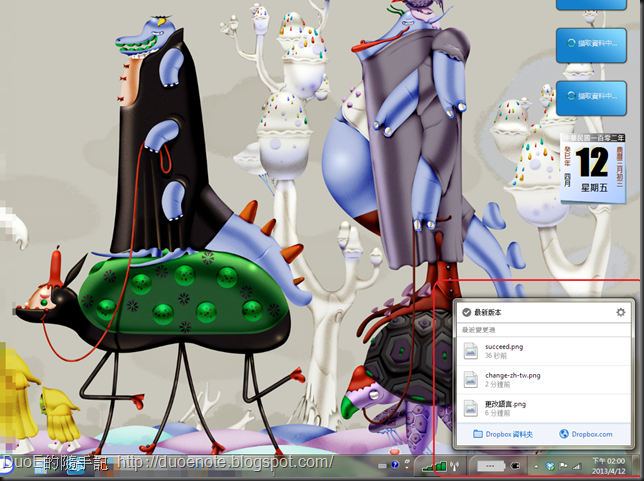Open the taskbar clock showing 下午 02:00
Screen dimensions: 644x481
click(609, 466)
